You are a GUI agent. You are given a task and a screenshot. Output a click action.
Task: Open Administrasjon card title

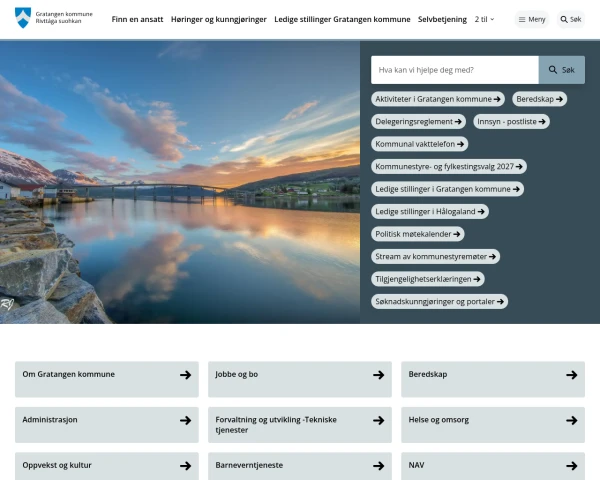pos(50,420)
